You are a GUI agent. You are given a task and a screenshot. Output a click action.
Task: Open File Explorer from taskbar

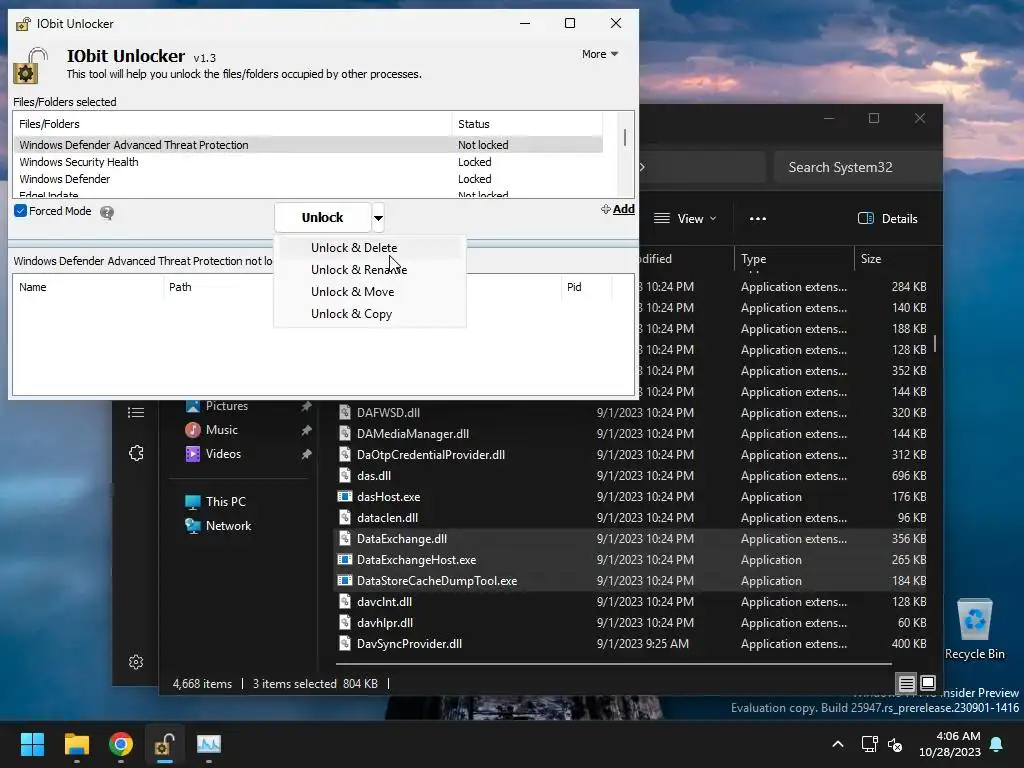[x=76, y=744]
